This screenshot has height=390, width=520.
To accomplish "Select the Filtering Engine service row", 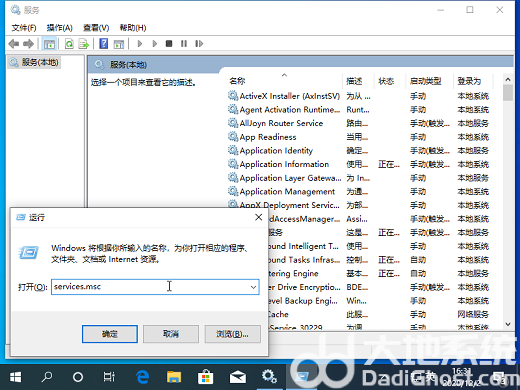I will tap(380, 274).
